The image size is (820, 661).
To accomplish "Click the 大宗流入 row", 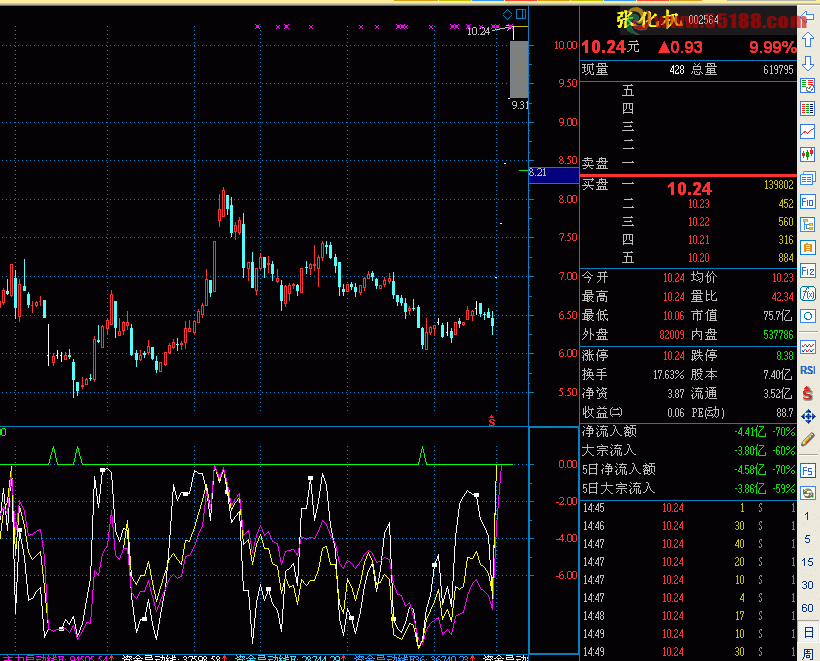I will click(x=688, y=451).
